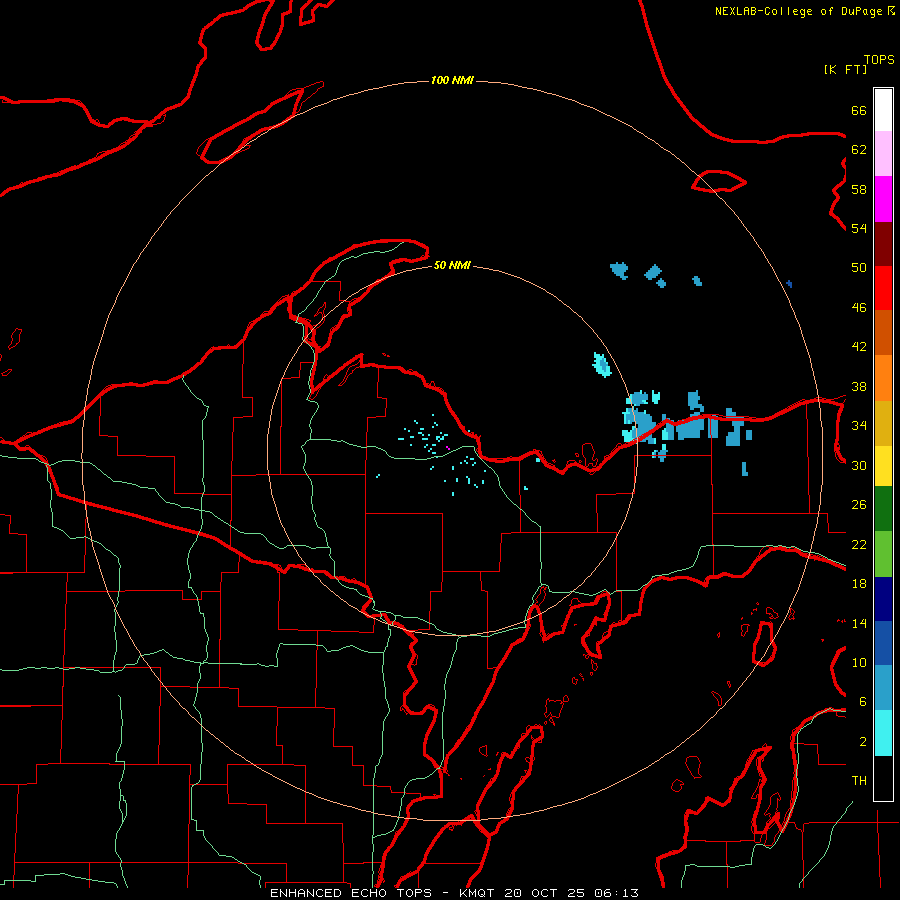Screen dimensions: 900x900
Task: Click the light green 18-22 kft legend swatch
Action: click(x=883, y=554)
